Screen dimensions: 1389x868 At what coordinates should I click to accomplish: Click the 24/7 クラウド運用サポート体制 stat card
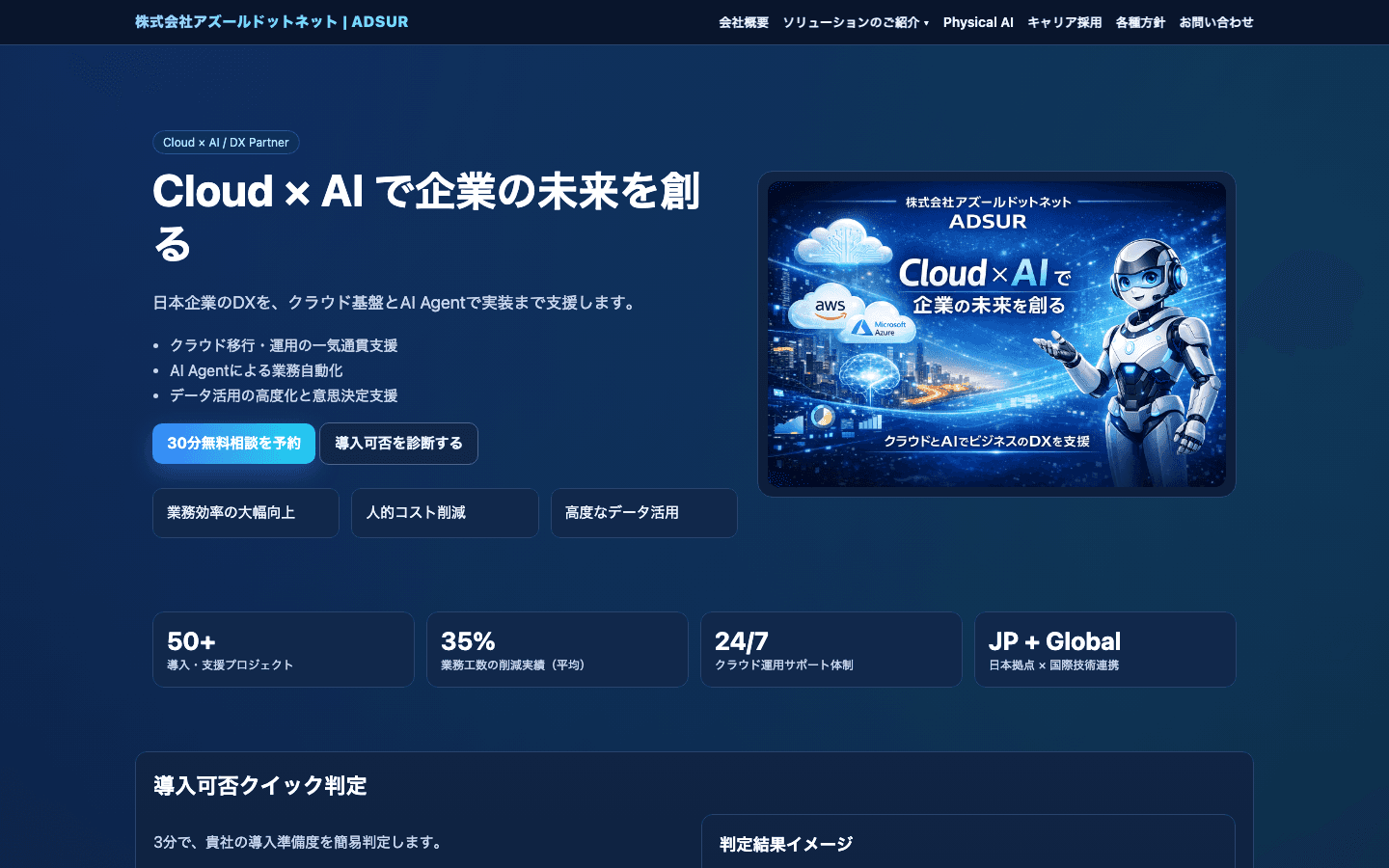[x=831, y=650]
